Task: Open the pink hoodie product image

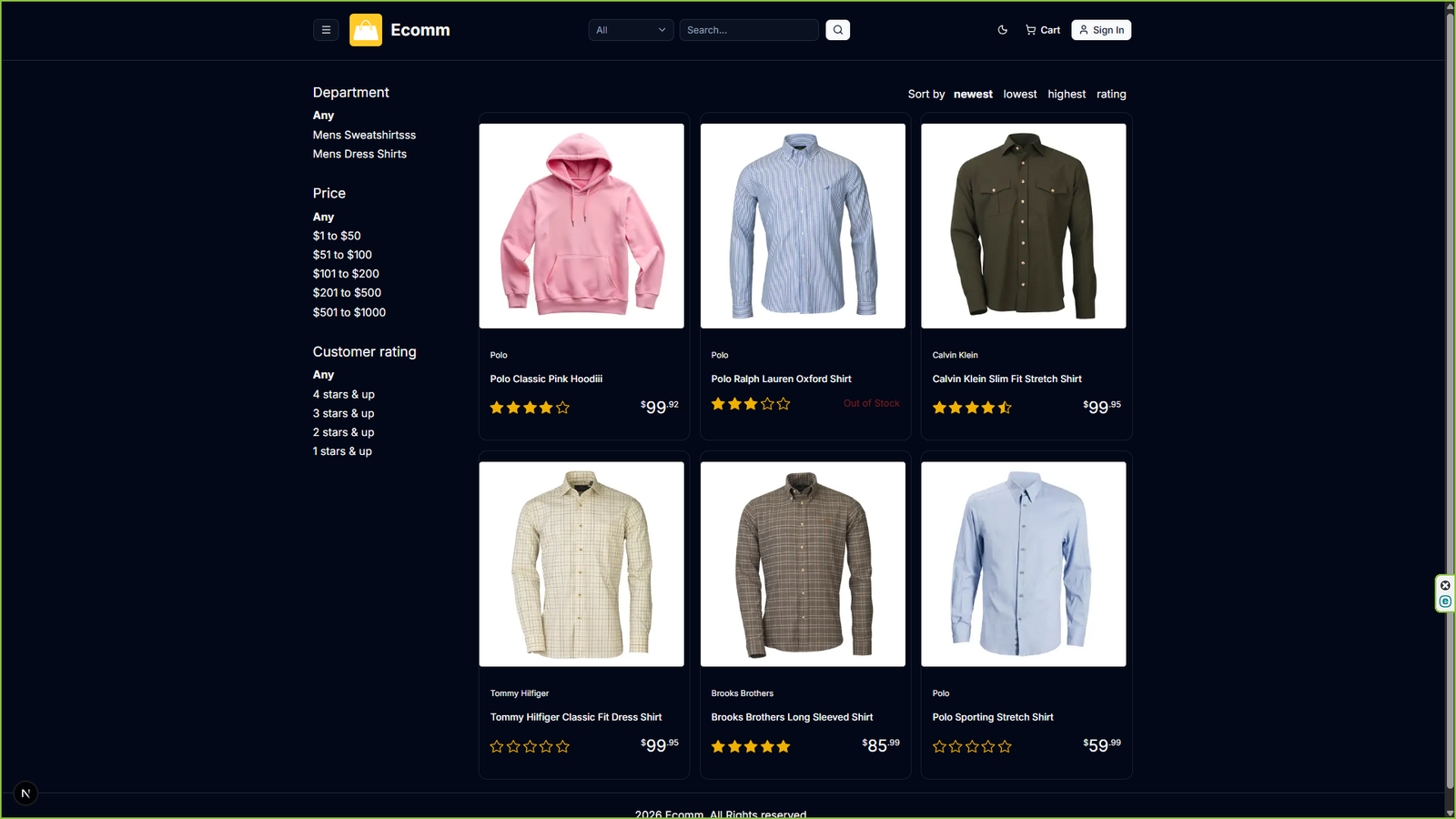Action: (581, 226)
